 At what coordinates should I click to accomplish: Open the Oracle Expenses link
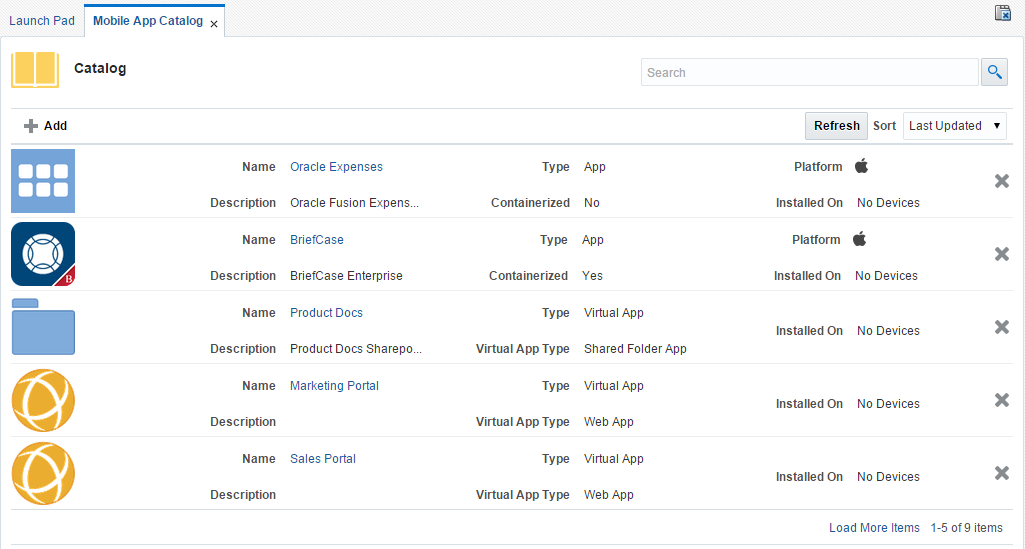coord(336,167)
